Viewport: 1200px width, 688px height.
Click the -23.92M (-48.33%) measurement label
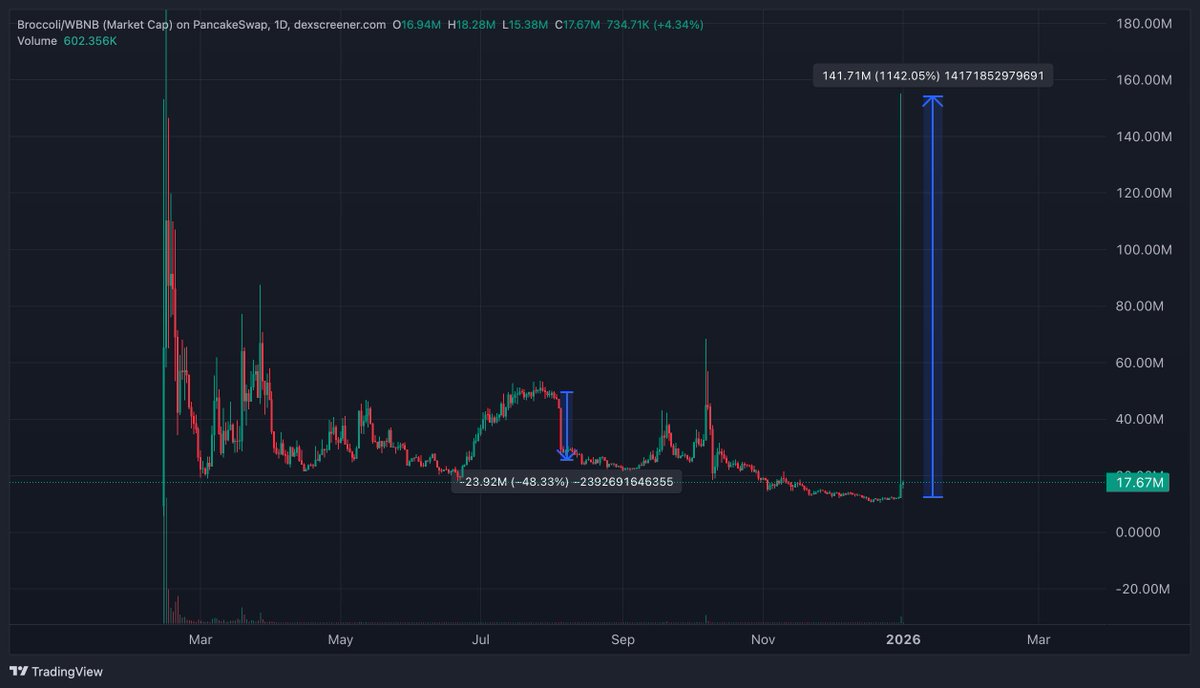coord(567,481)
